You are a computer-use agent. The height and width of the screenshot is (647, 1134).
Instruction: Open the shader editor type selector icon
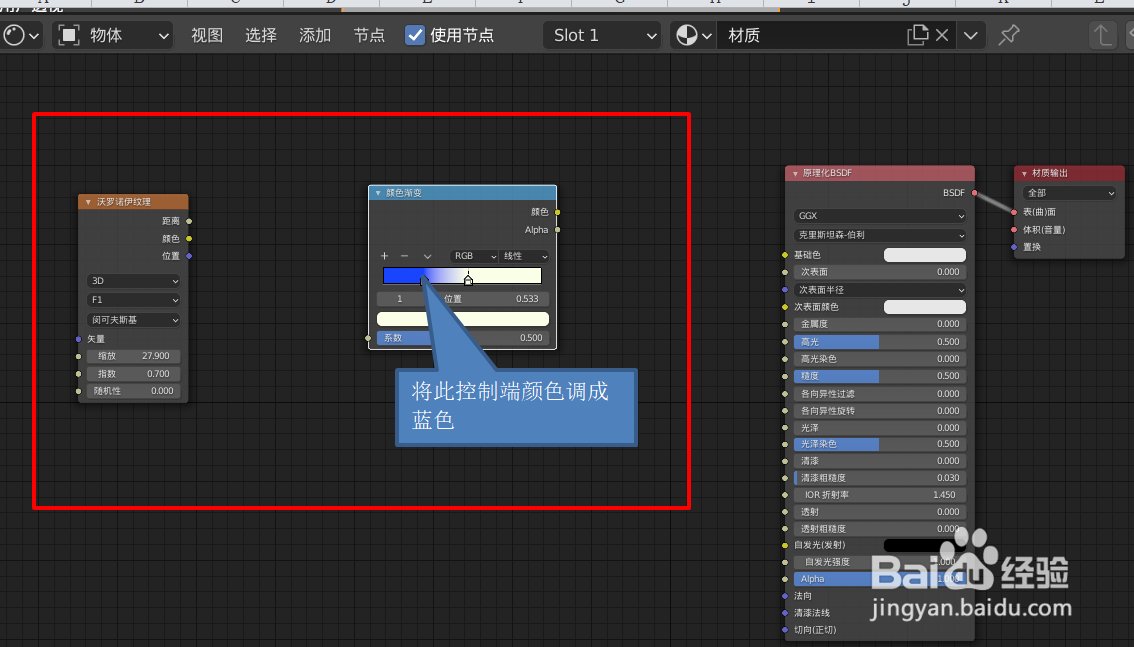point(15,34)
